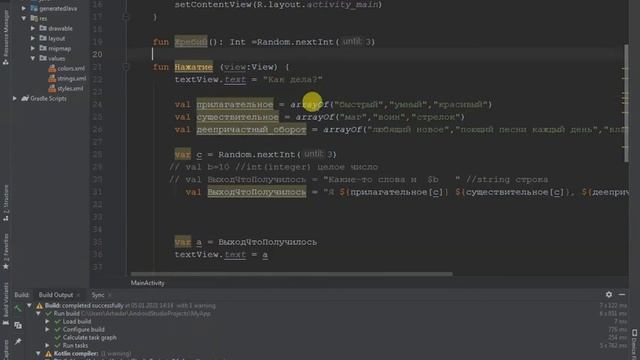The height and width of the screenshot is (360, 640).
Task: Expand the layout folder
Action: [x=33, y=38]
